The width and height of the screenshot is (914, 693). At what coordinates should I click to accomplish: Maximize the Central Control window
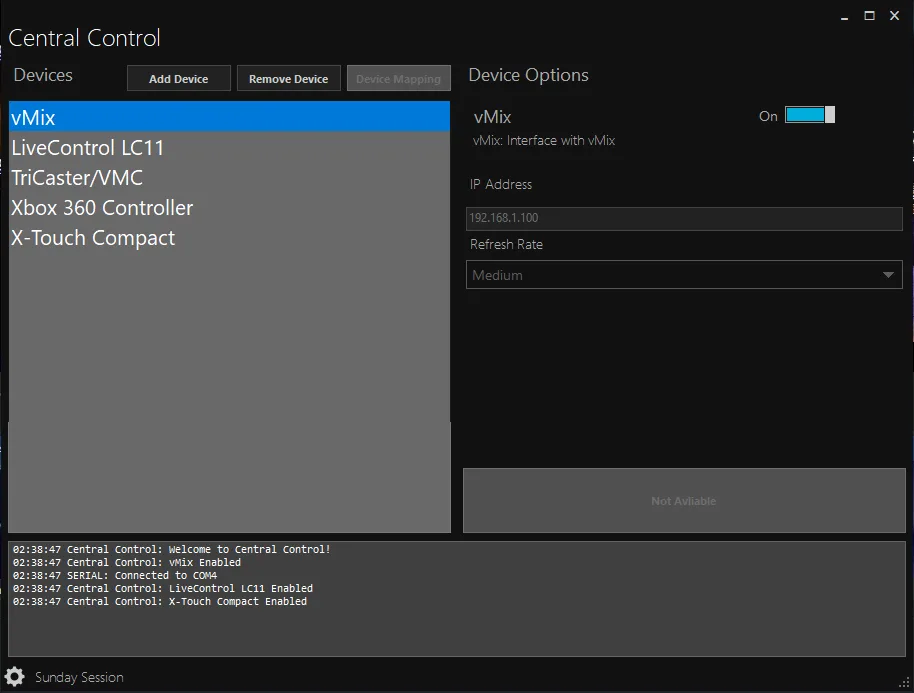[869, 16]
